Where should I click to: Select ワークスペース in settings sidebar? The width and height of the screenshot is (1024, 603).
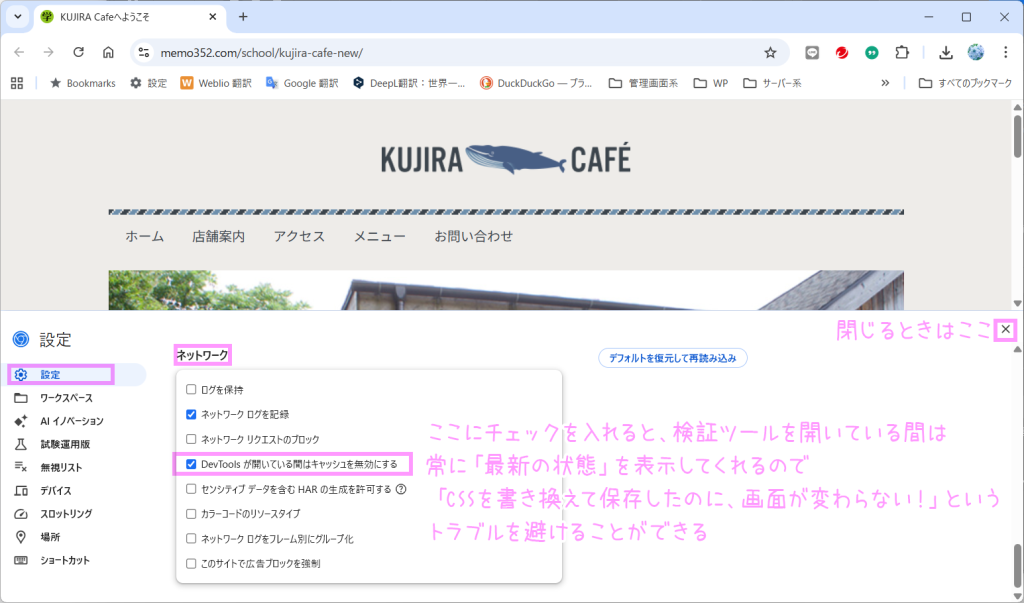[x=65, y=398]
